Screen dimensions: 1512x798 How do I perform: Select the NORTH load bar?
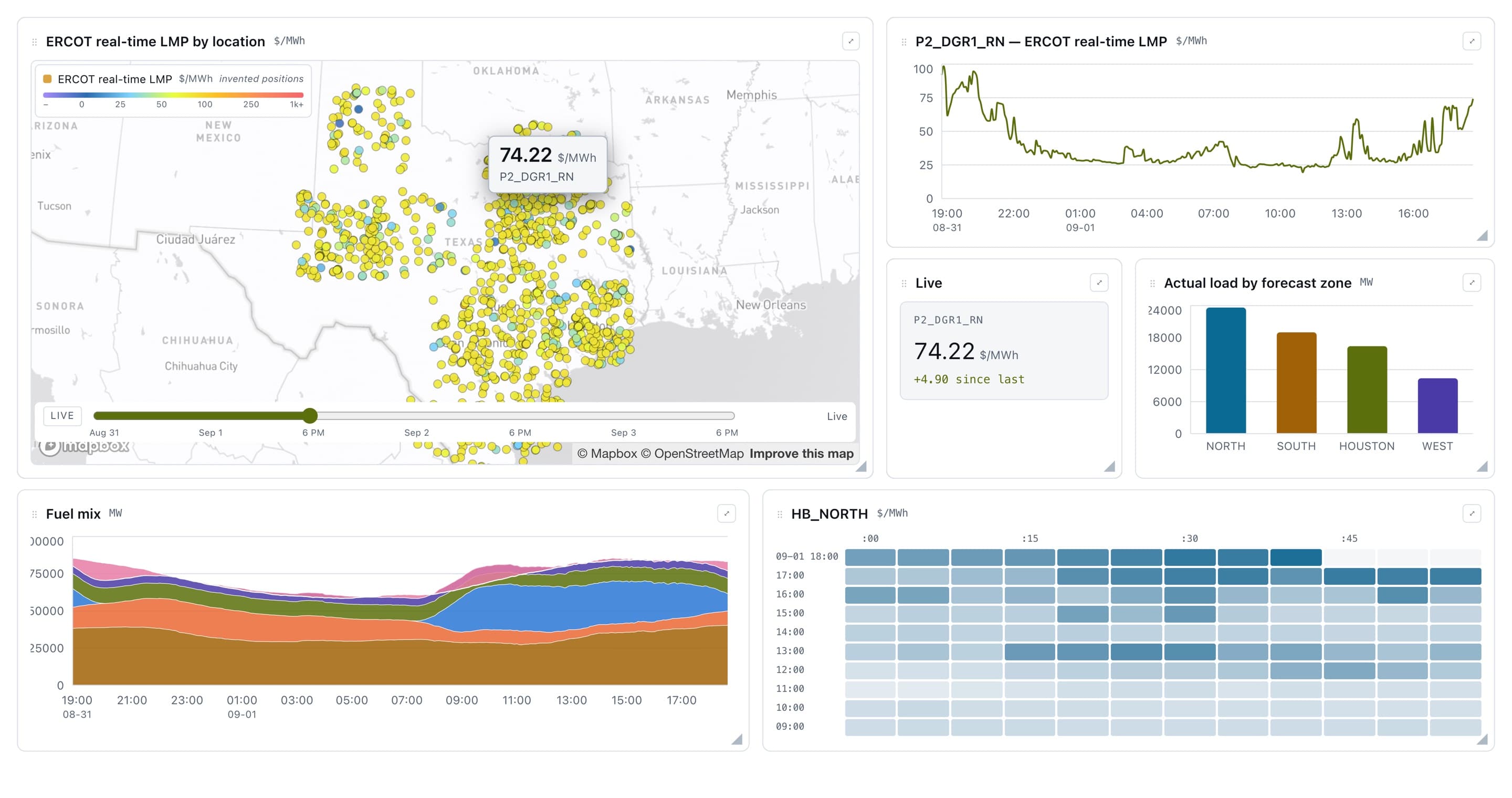tap(1225, 371)
